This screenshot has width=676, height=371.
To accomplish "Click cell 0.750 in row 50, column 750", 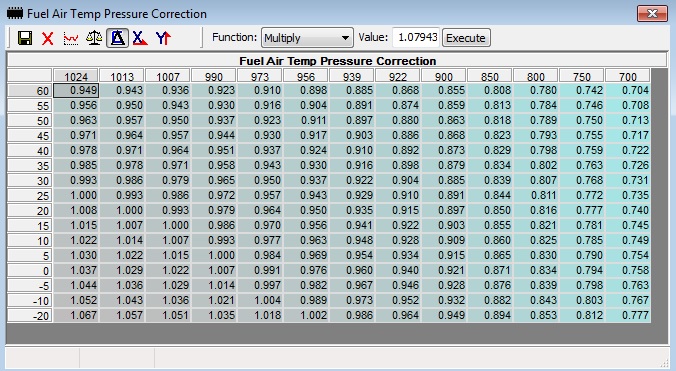I will point(582,120).
